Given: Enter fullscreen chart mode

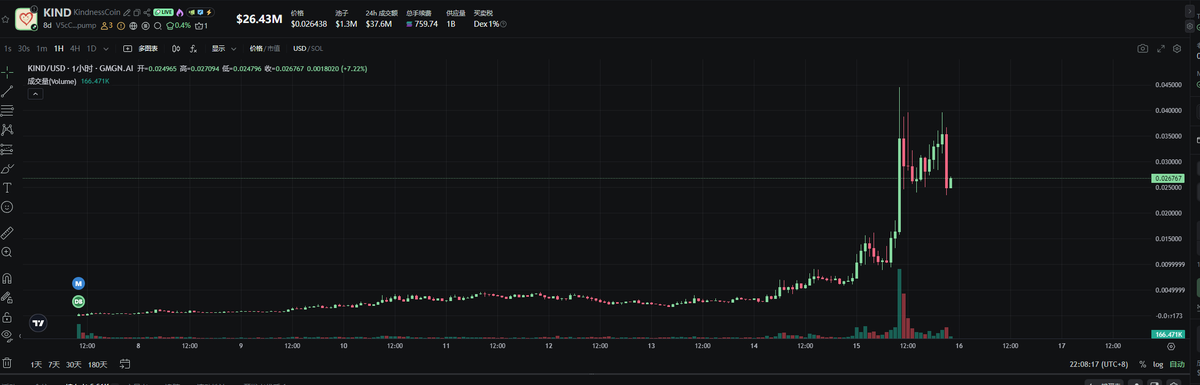Looking at the screenshot, I should click(x=1161, y=48).
